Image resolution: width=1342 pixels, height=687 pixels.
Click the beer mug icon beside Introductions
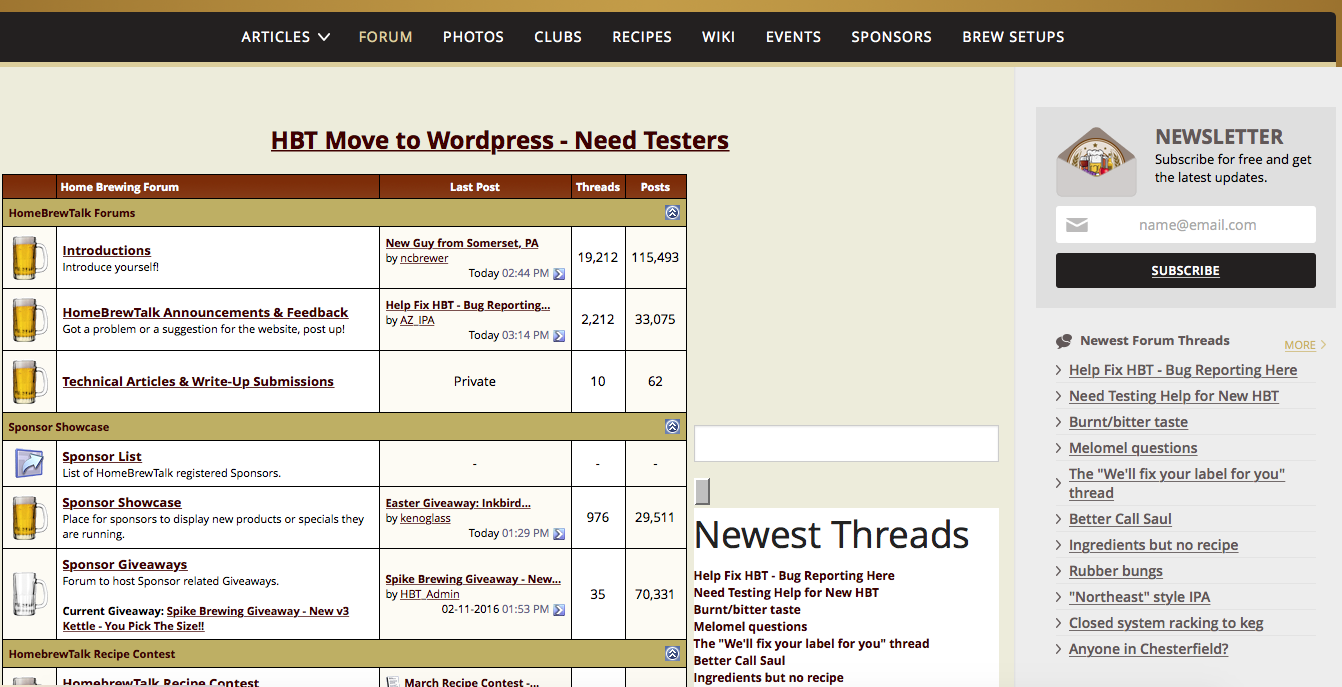click(29, 258)
